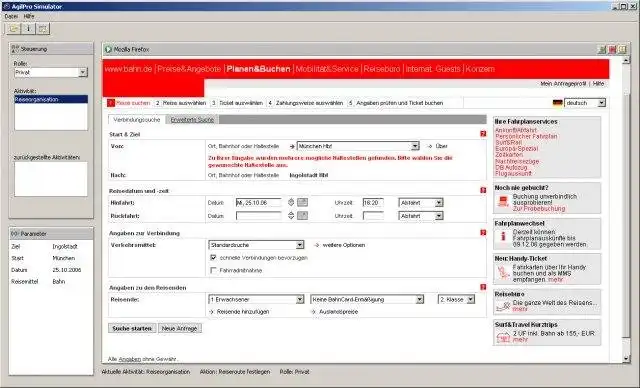This screenshot has height=388, width=640.
Task: Click Neue Anfrage button
Action: (x=180, y=328)
